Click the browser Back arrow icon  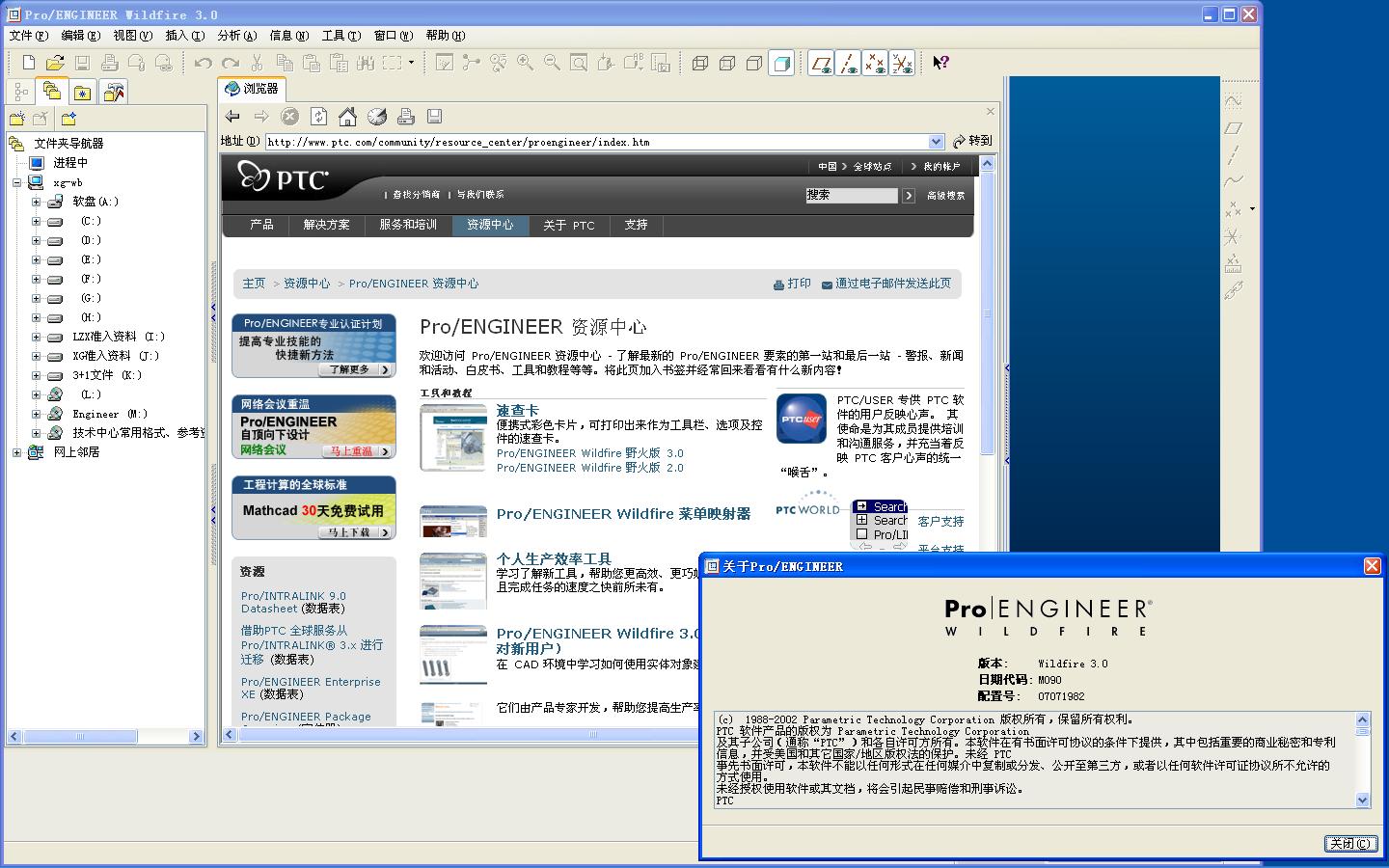point(232,117)
